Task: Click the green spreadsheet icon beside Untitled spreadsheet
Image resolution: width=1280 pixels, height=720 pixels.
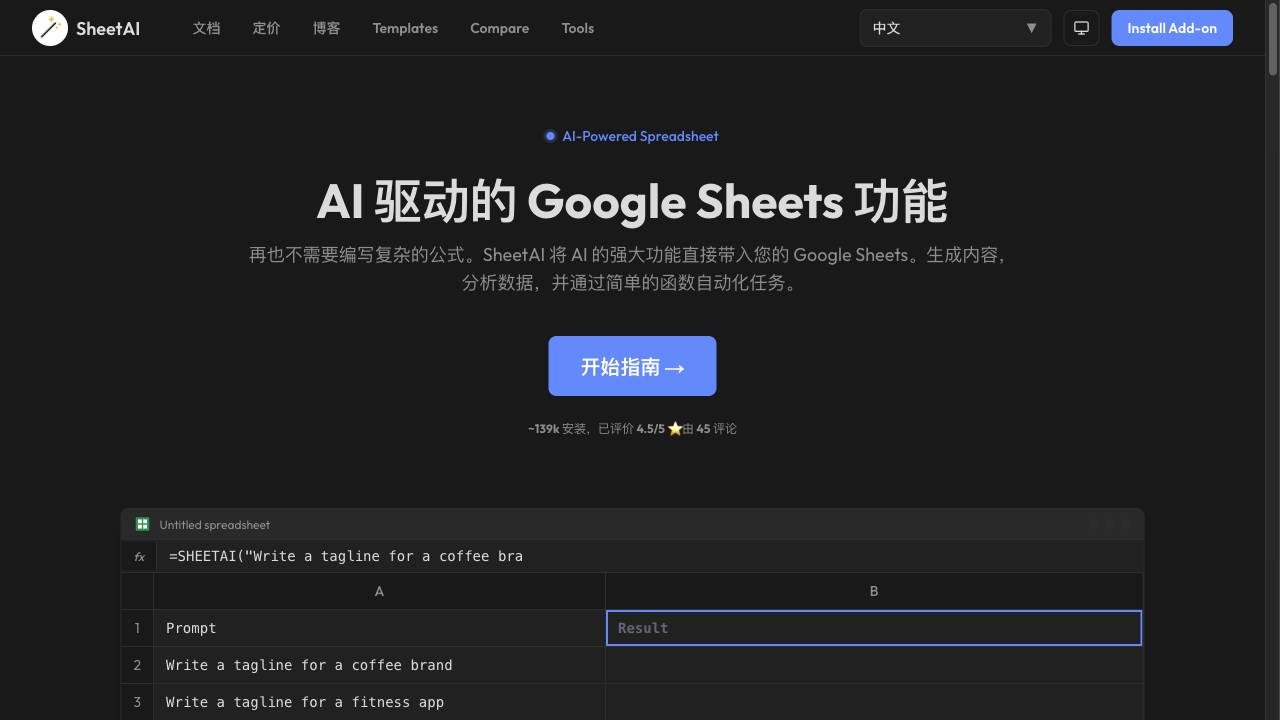Action: point(142,524)
